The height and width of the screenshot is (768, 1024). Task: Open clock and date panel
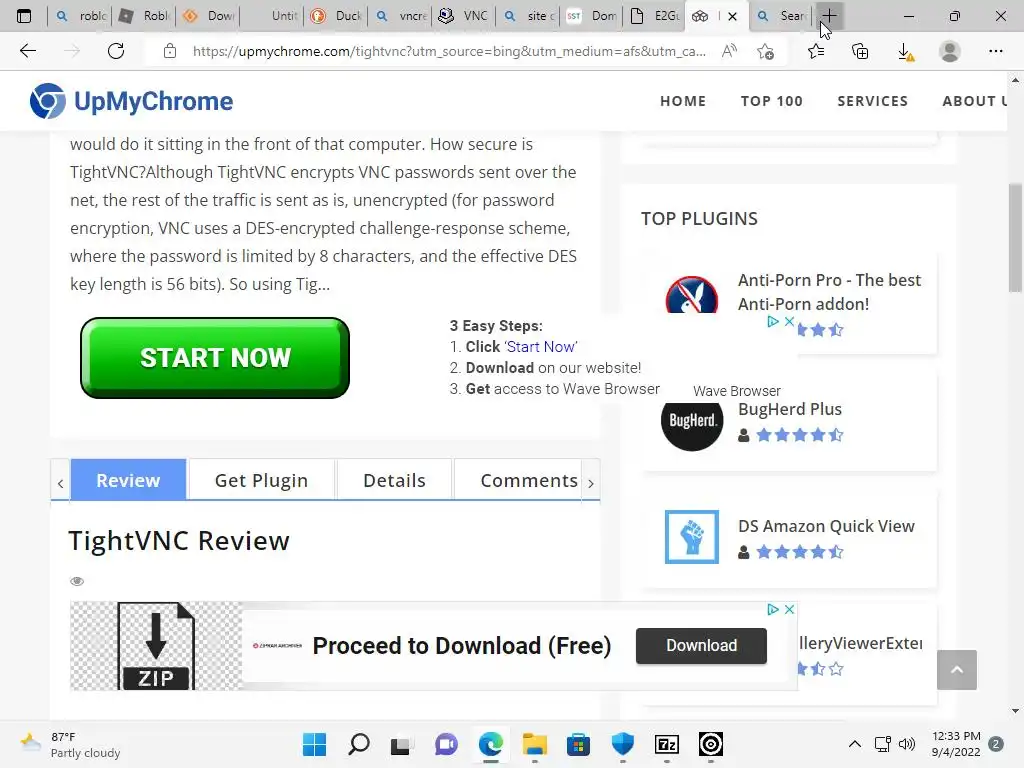pyautogui.click(x=955, y=744)
